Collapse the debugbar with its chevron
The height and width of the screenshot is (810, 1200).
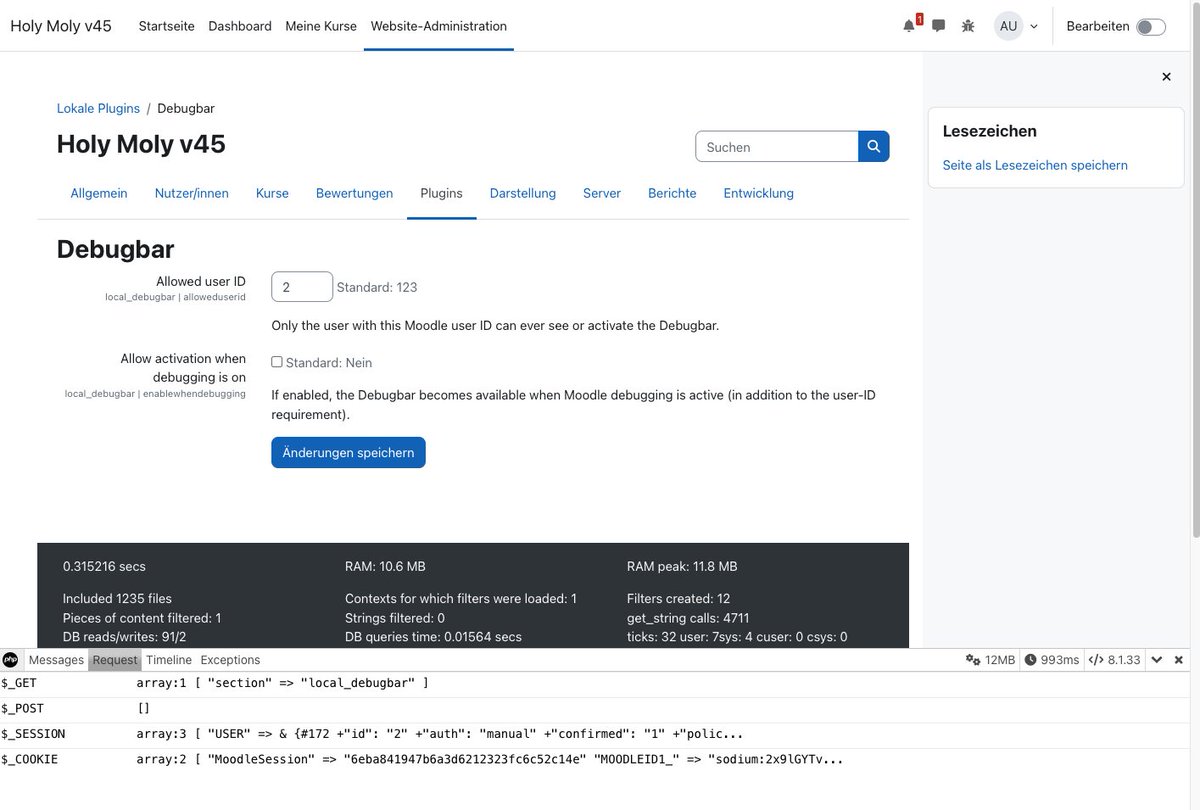pyautogui.click(x=1157, y=659)
